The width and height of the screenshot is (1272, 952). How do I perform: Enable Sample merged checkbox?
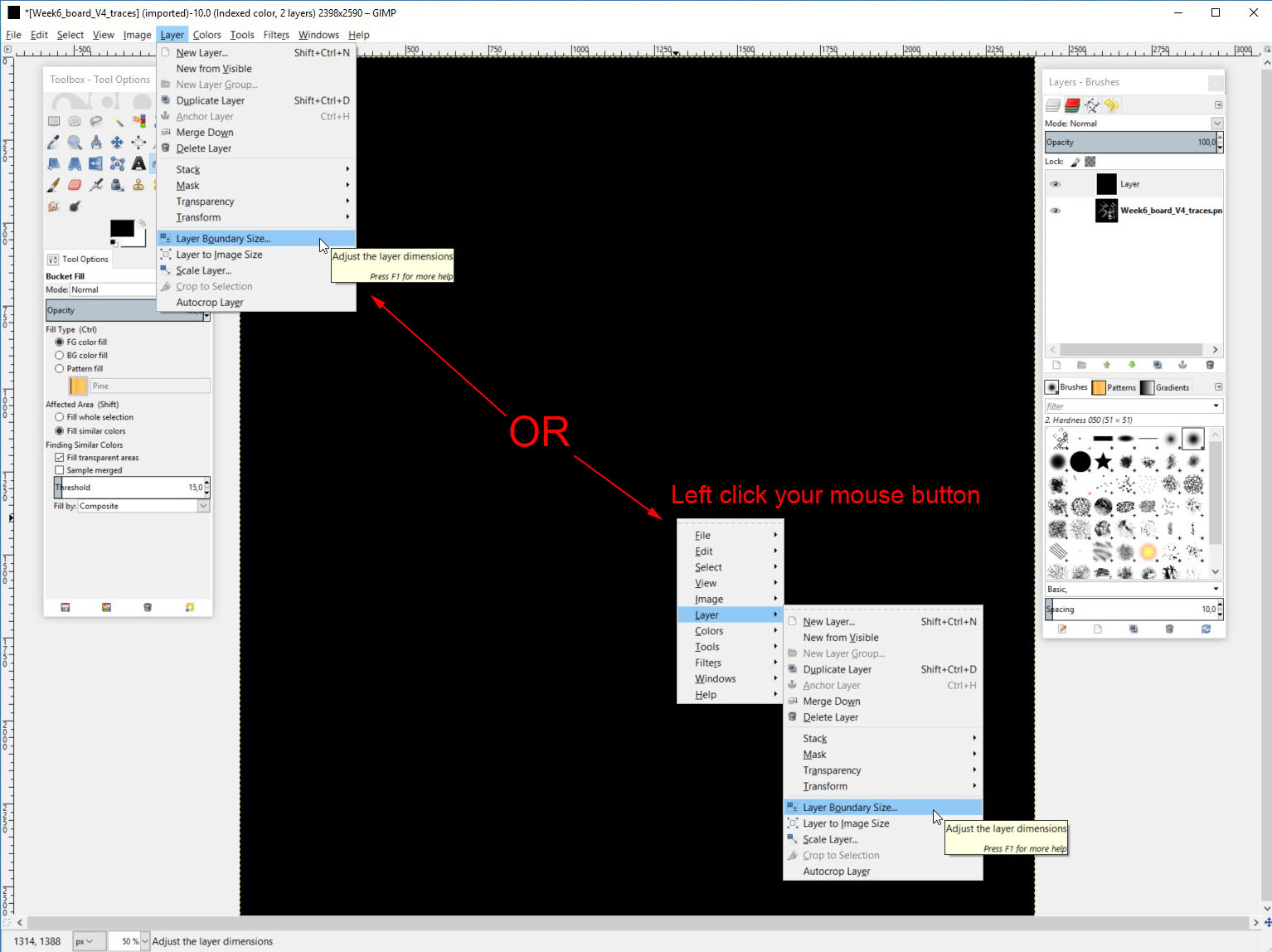59,470
